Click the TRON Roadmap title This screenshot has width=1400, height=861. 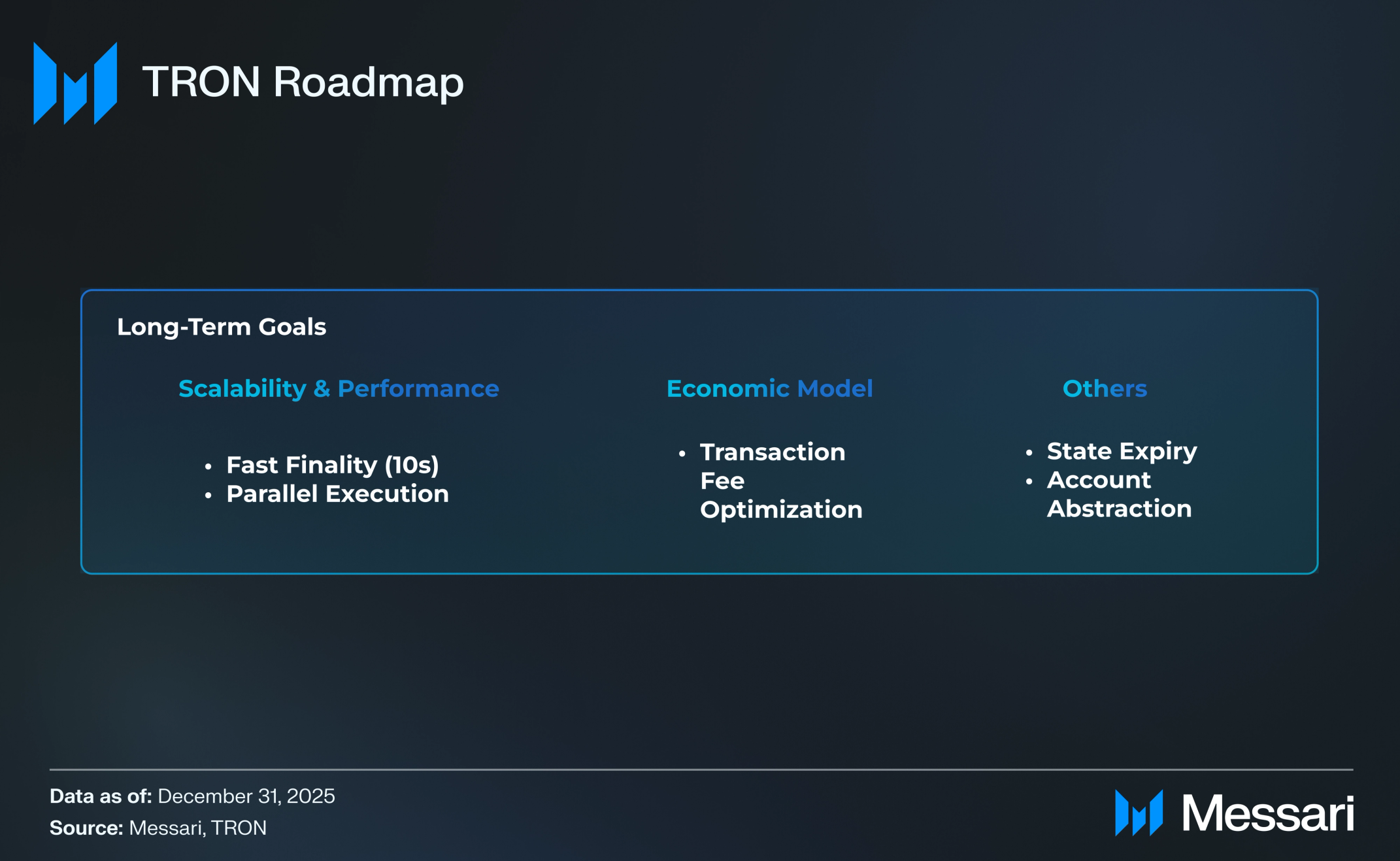point(303,82)
